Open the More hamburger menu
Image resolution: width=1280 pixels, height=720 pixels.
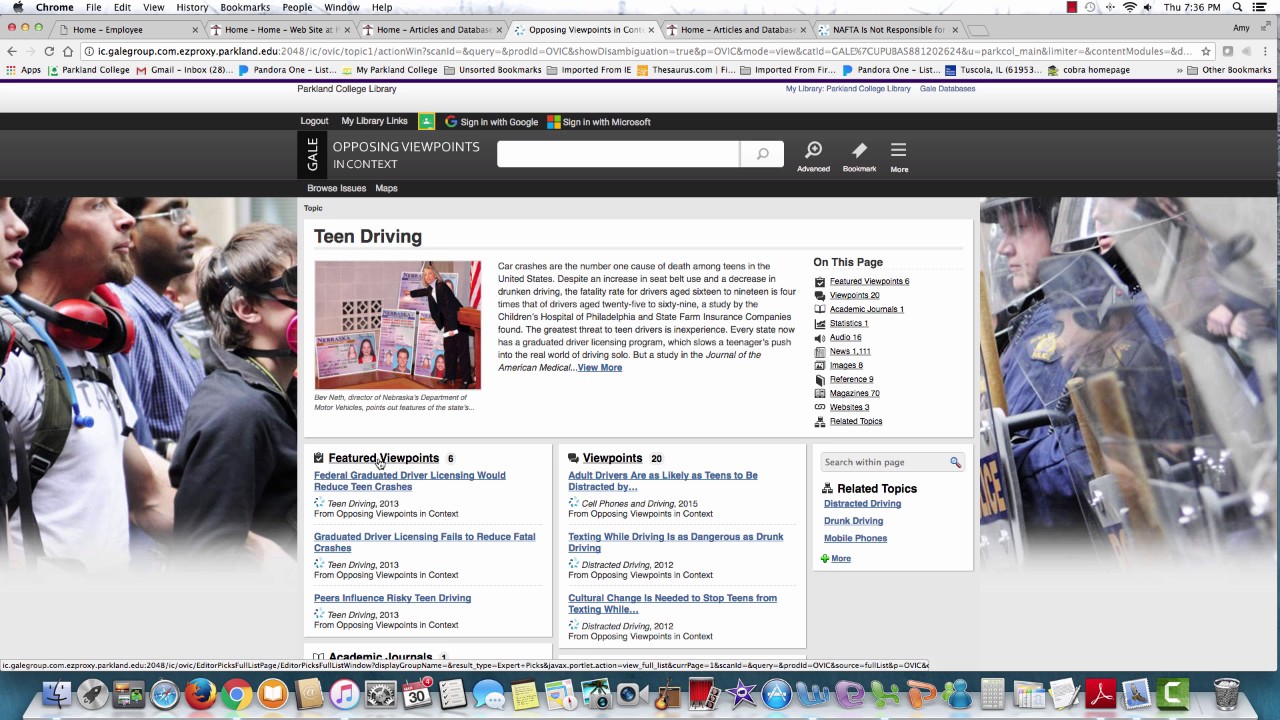tap(899, 150)
